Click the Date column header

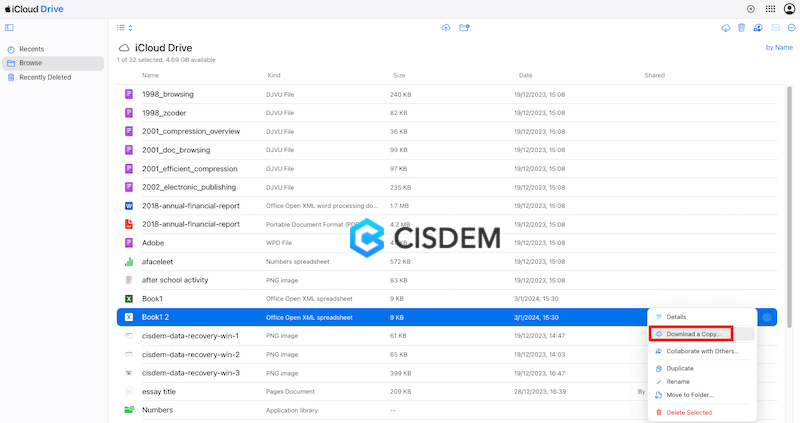525,75
